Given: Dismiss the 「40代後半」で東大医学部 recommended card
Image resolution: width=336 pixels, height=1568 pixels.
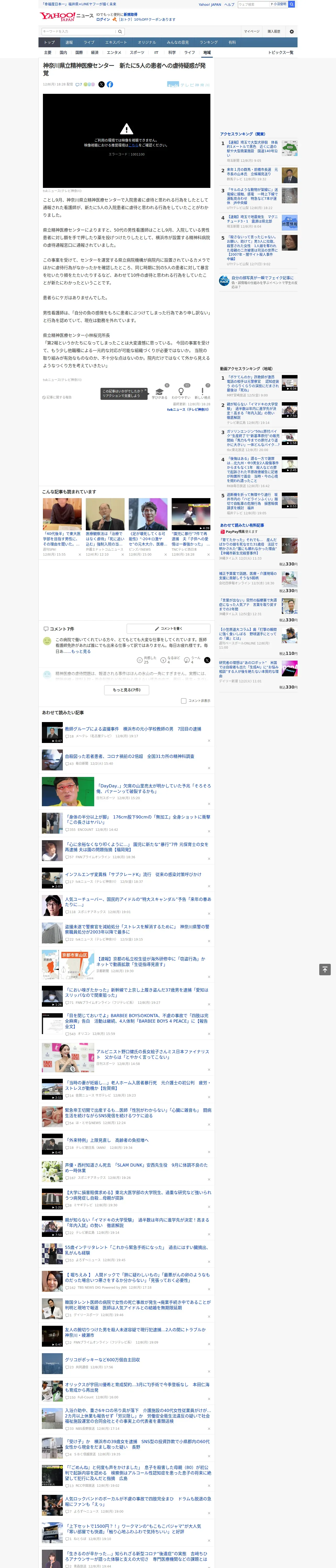Looking at the screenshot, I should pyautogui.click(x=79, y=555).
